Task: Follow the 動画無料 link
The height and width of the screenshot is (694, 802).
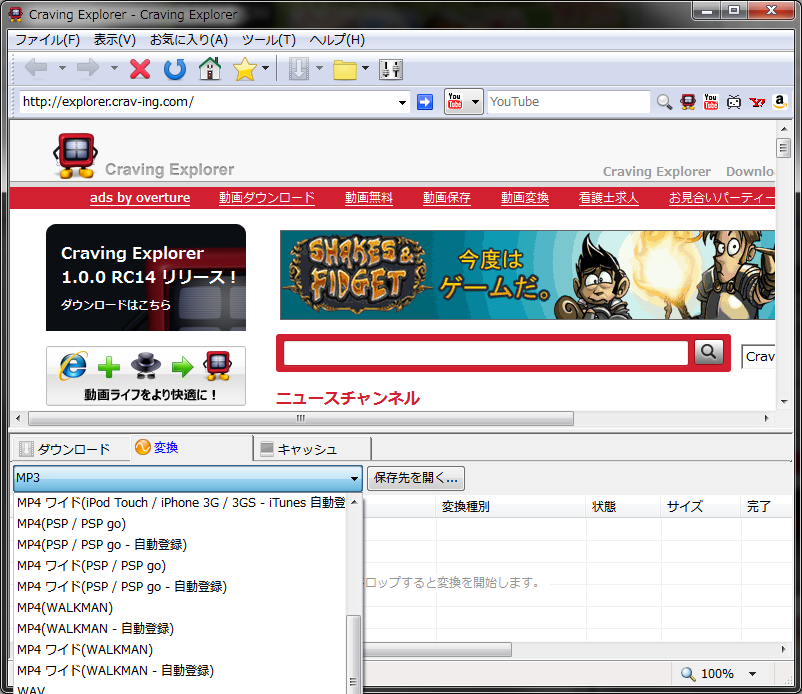Action: tap(369, 197)
